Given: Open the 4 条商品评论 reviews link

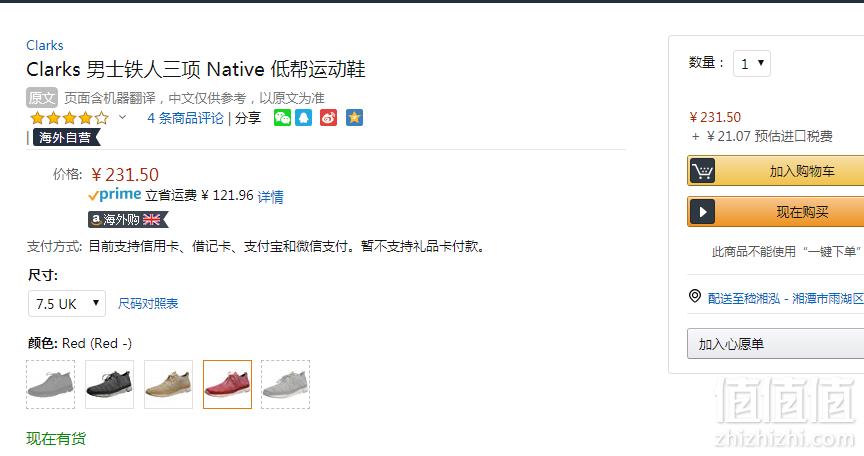Looking at the screenshot, I should click(x=185, y=118).
